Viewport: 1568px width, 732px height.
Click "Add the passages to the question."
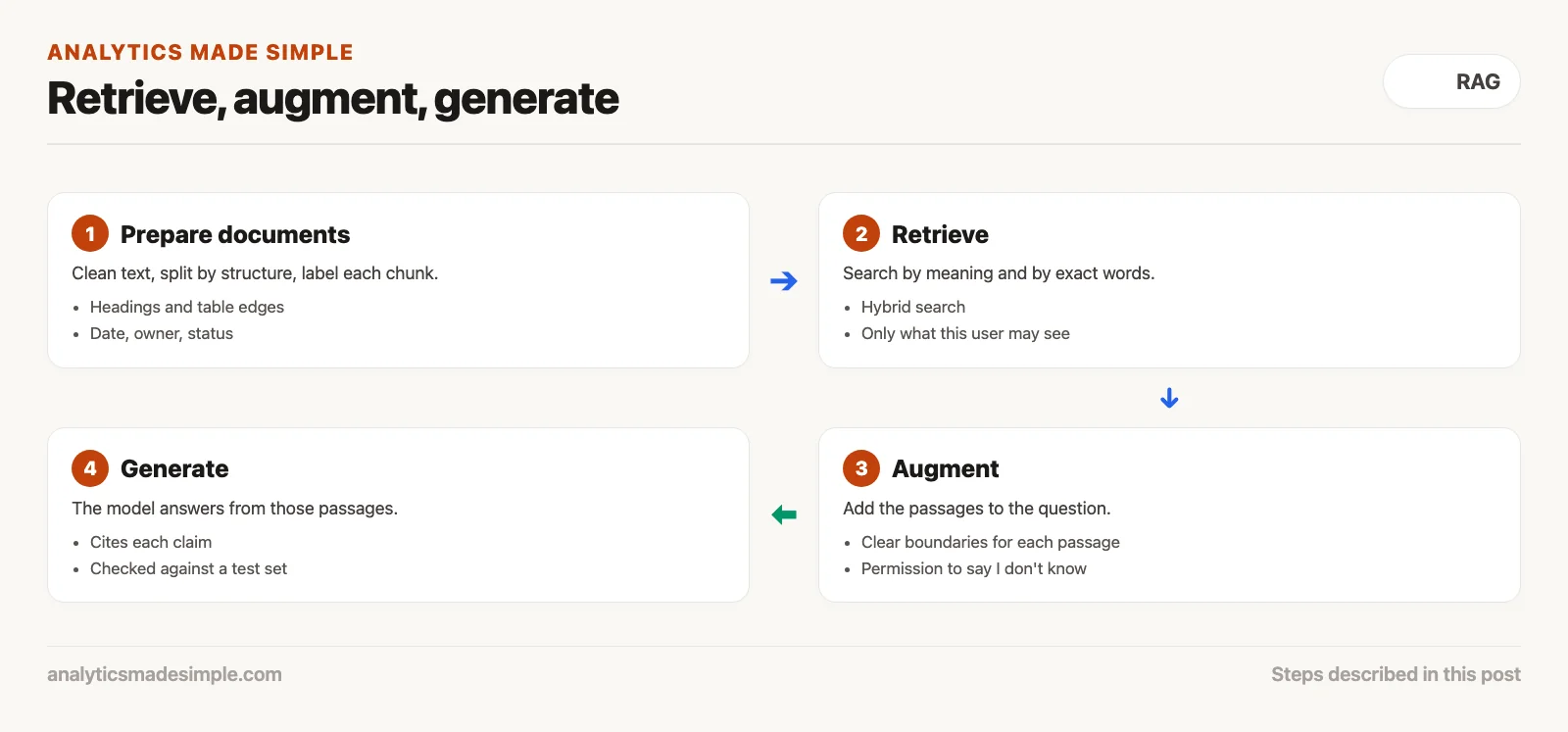pos(977,509)
